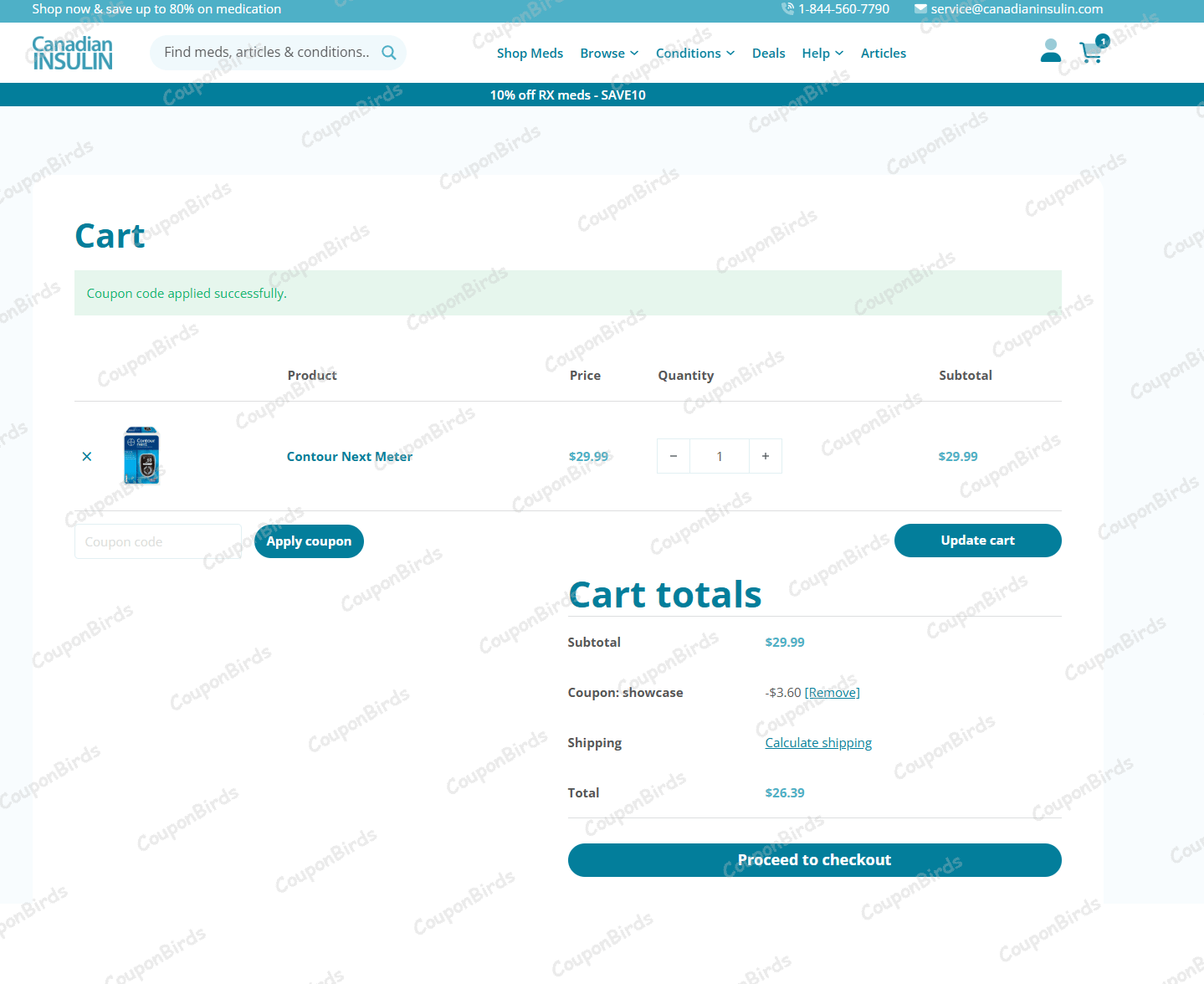The width and height of the screenshot is (1204, 984).
Task: Open Shop Meds in the navigation
Action: pos(530,53)
